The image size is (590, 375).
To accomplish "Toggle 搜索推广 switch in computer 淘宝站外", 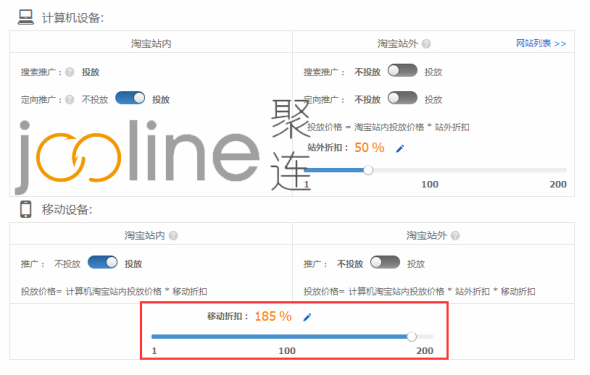I will point(403,70).
